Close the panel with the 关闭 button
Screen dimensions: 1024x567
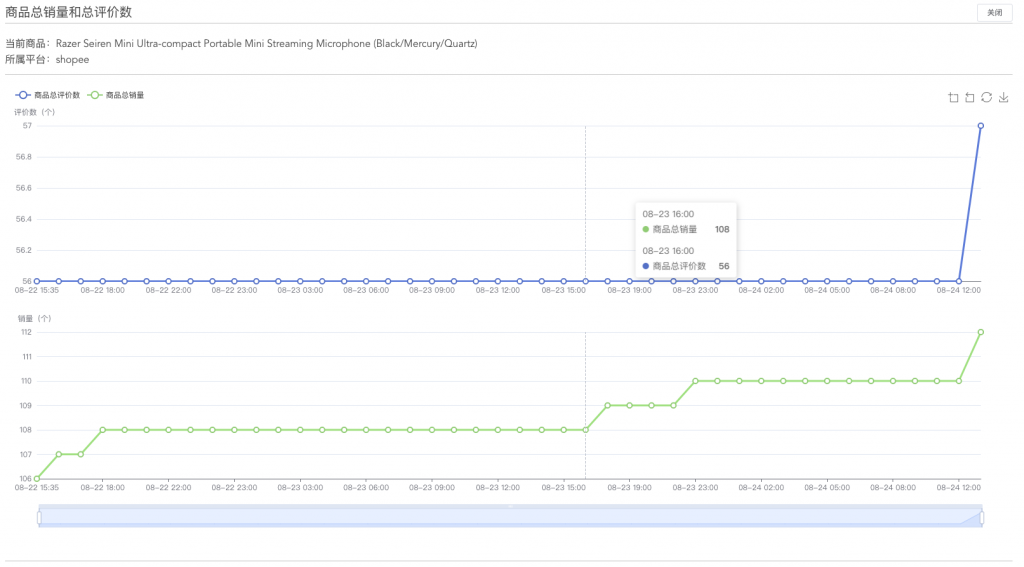[x=995, y=13]
